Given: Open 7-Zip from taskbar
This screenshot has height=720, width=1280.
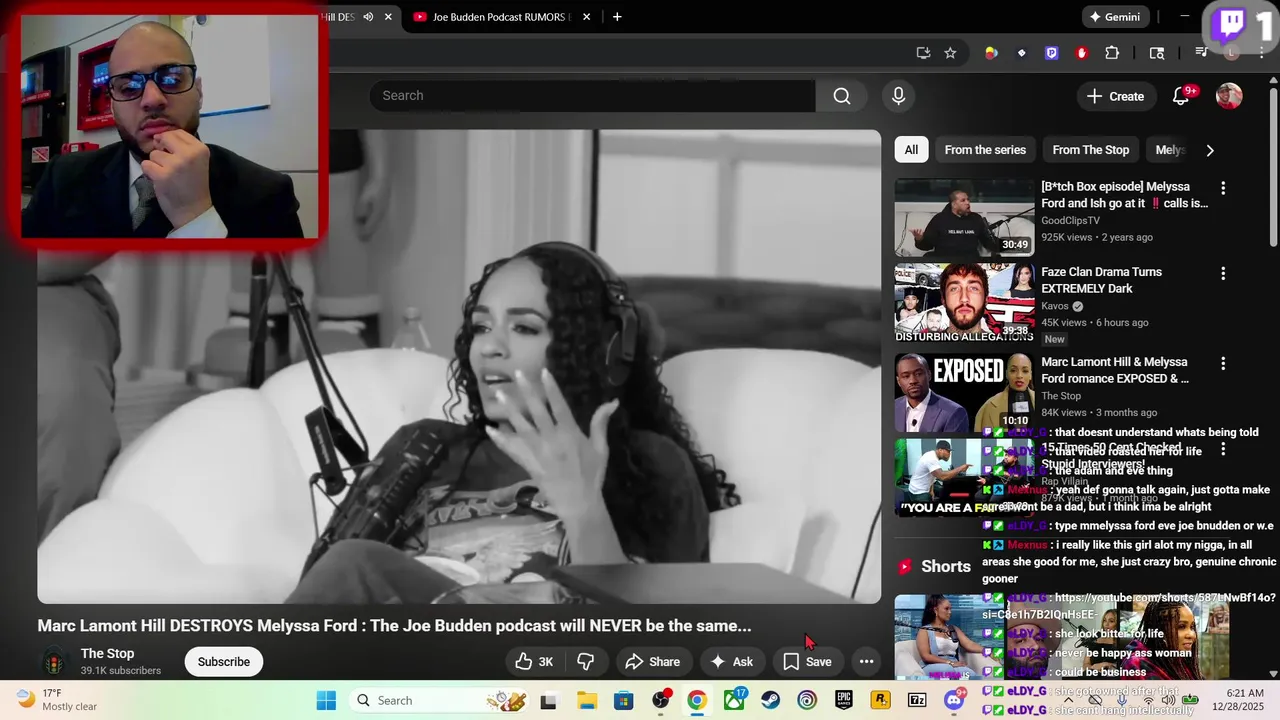Looking at the screenshot, I should pyautogui.click(x=917, y=700).
